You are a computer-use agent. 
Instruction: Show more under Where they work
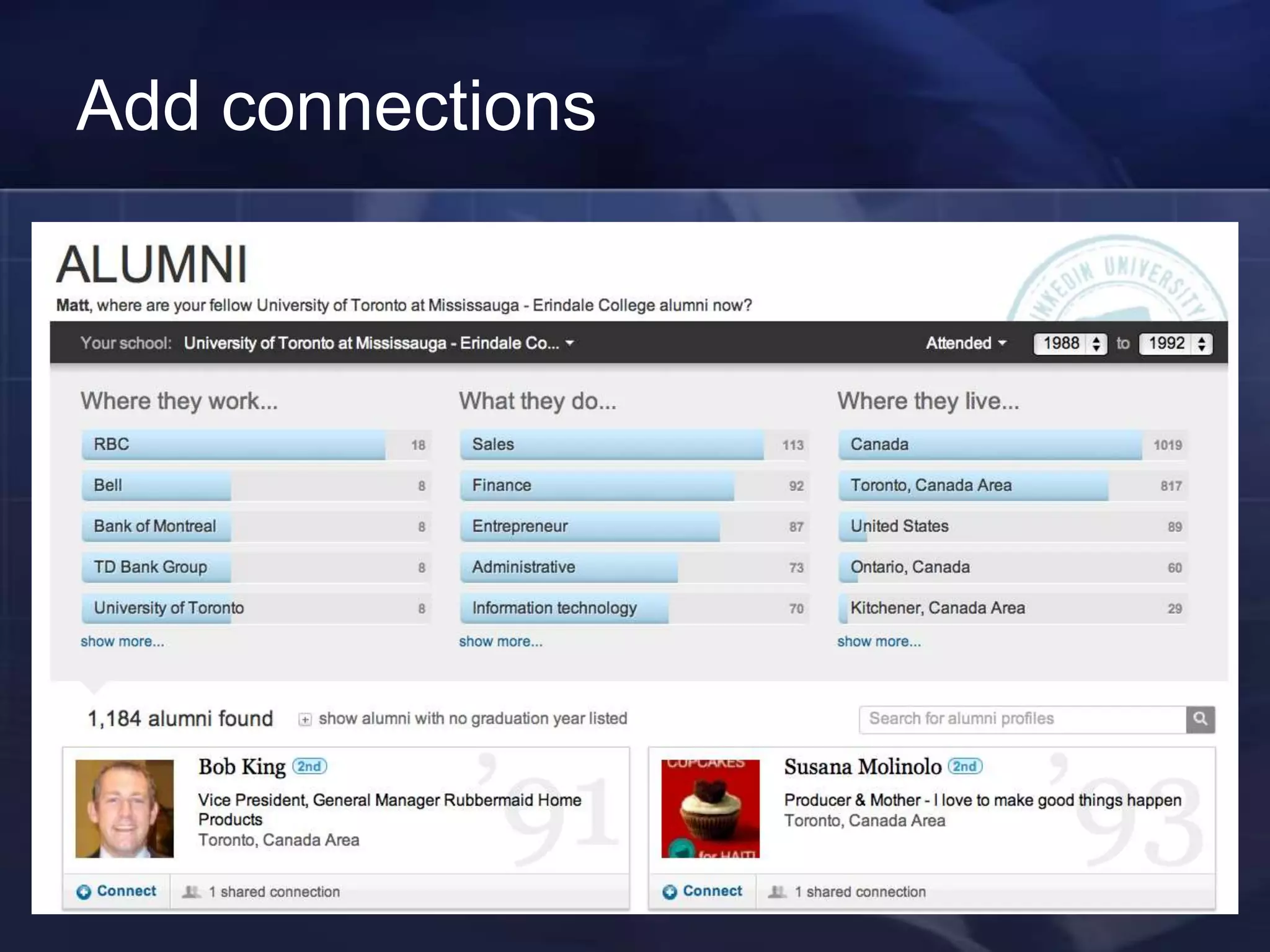tap(123, 641)
